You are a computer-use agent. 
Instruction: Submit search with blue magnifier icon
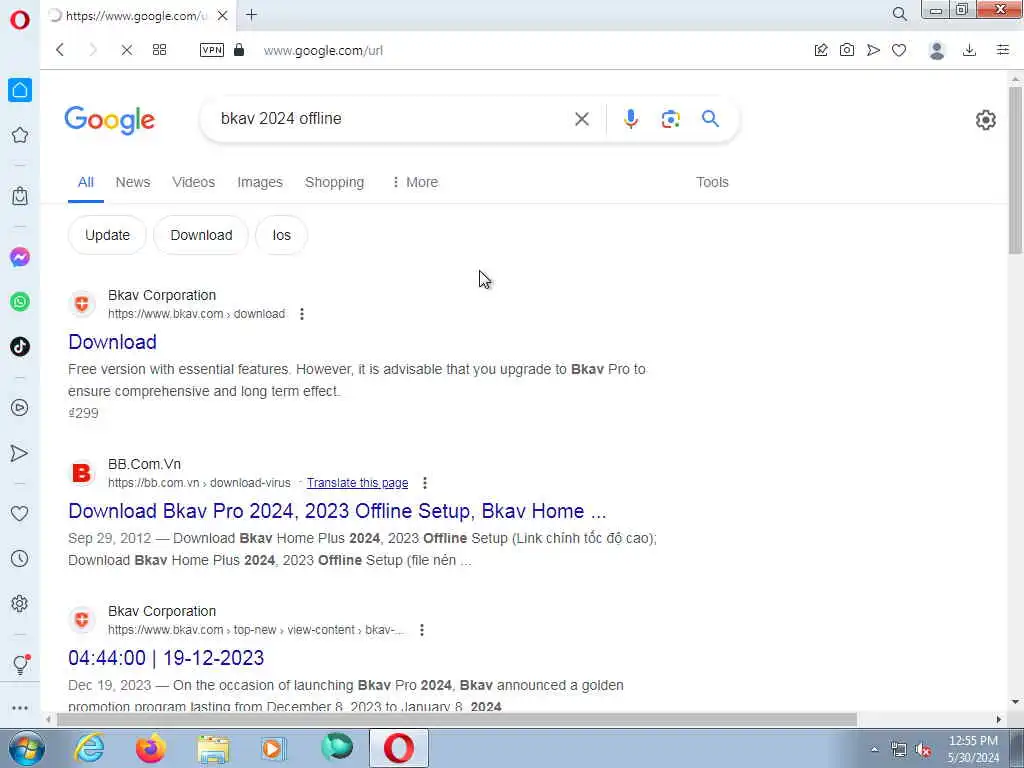711,118
